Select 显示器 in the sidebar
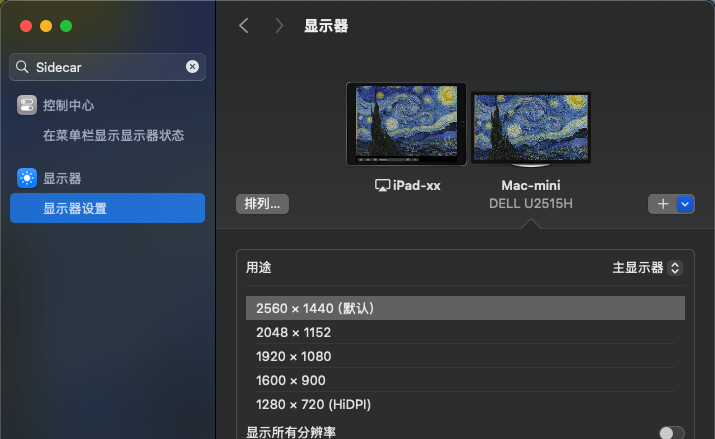 click(62, 178)
